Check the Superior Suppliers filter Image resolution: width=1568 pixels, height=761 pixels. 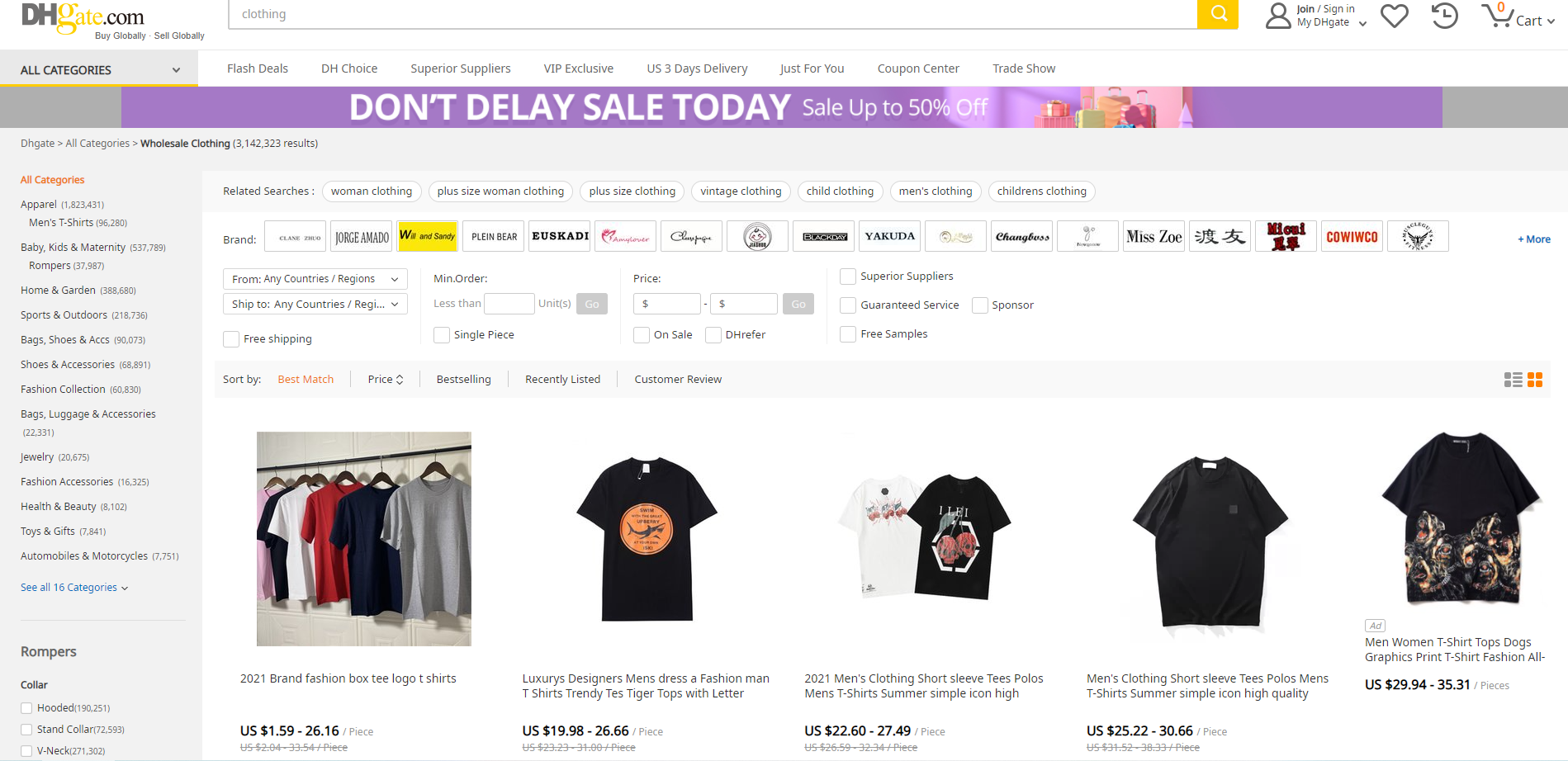848,277
